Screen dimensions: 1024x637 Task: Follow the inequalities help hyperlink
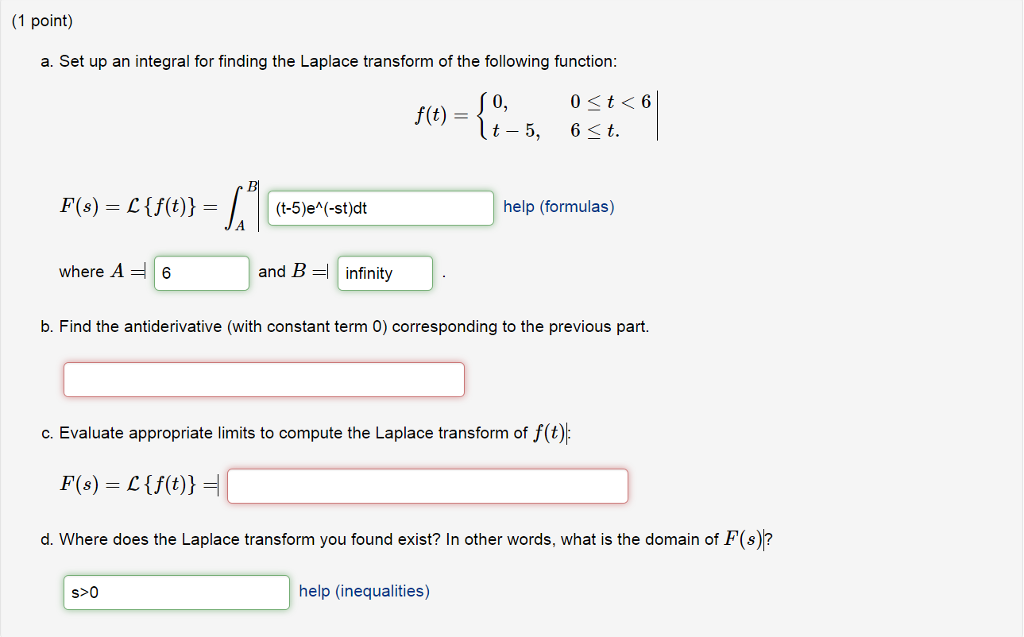click(362, 590)
